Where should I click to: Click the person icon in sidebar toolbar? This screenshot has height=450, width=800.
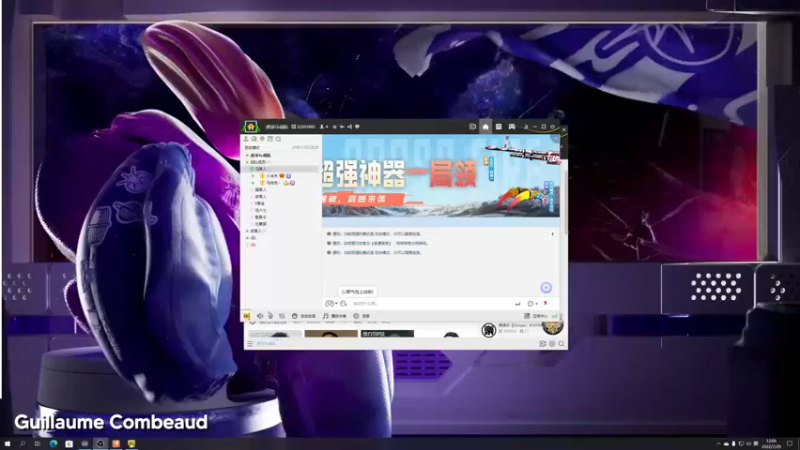point(246,139)
